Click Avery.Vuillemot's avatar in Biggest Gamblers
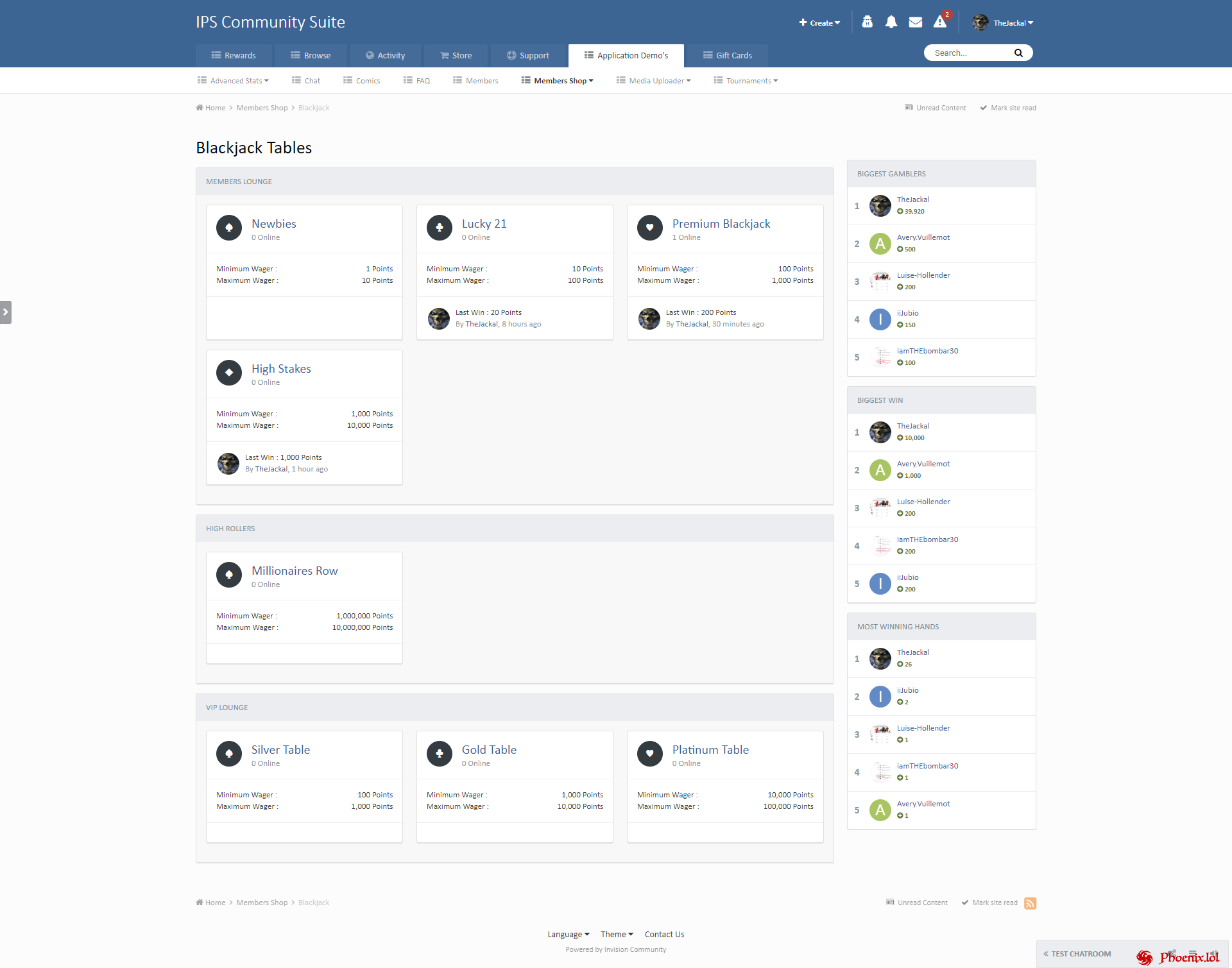 [880, 244]
